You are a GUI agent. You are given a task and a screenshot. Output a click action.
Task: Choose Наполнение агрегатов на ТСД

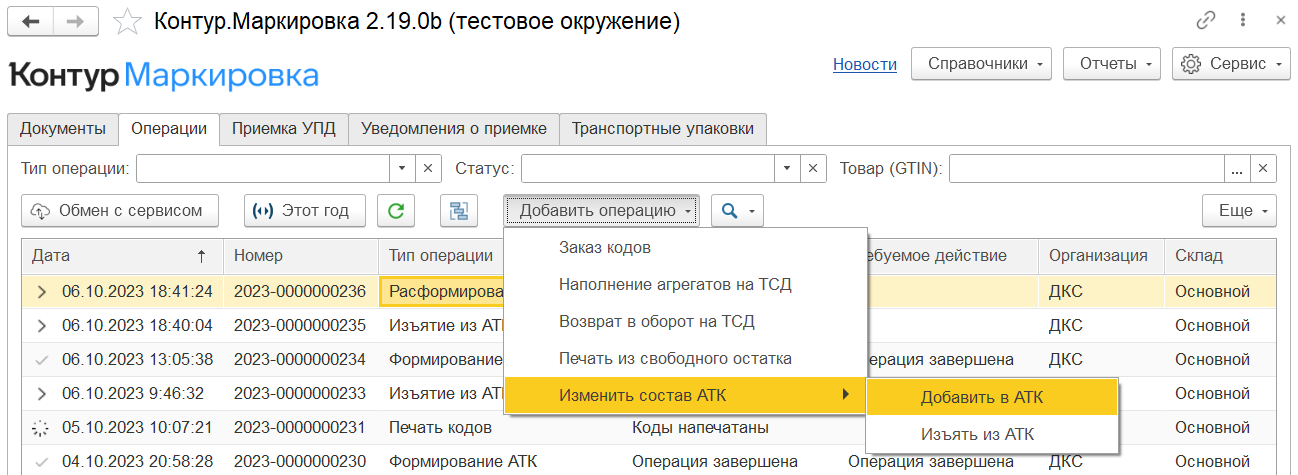coord(686,285)
